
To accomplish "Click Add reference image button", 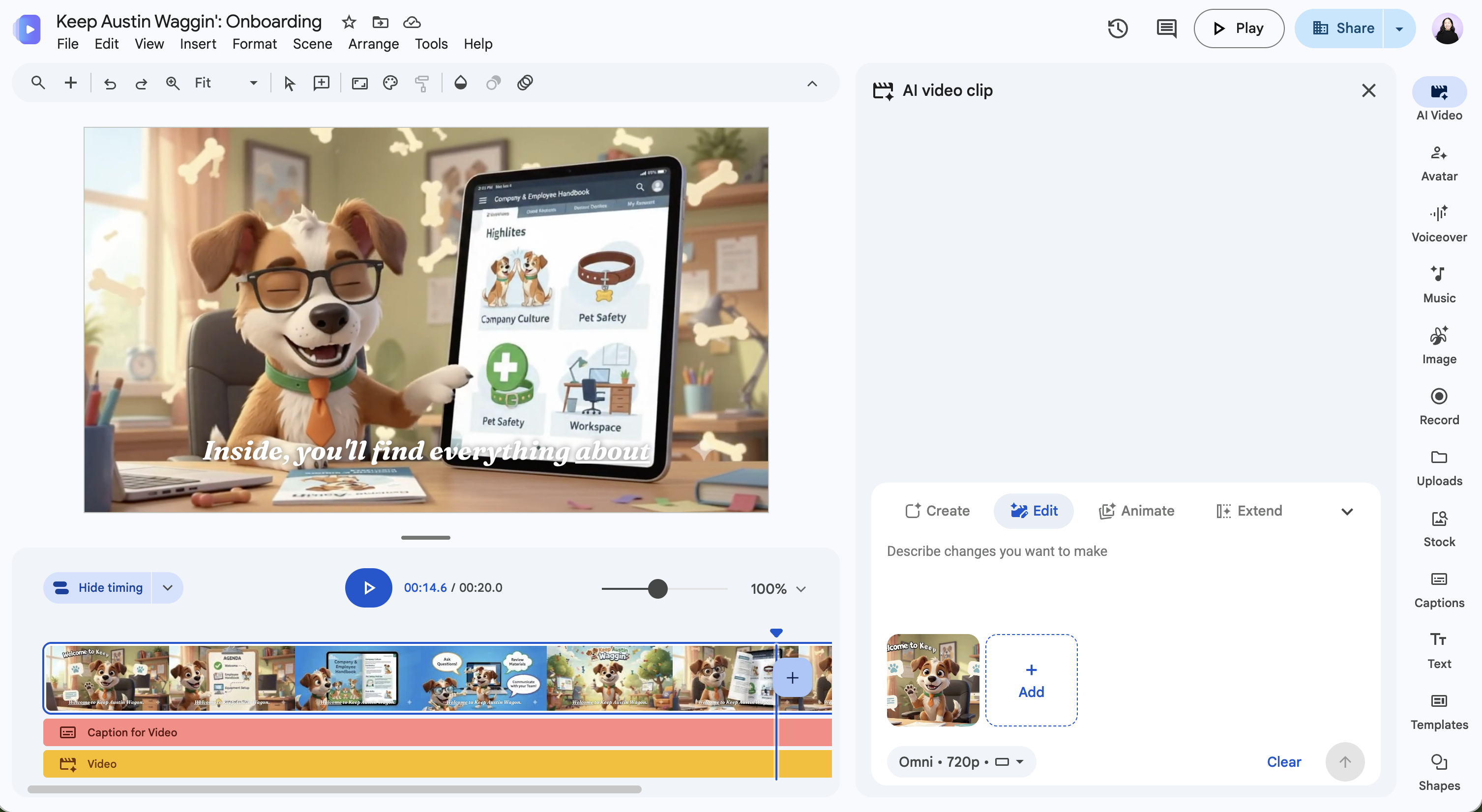I will tap(1031, 680).
